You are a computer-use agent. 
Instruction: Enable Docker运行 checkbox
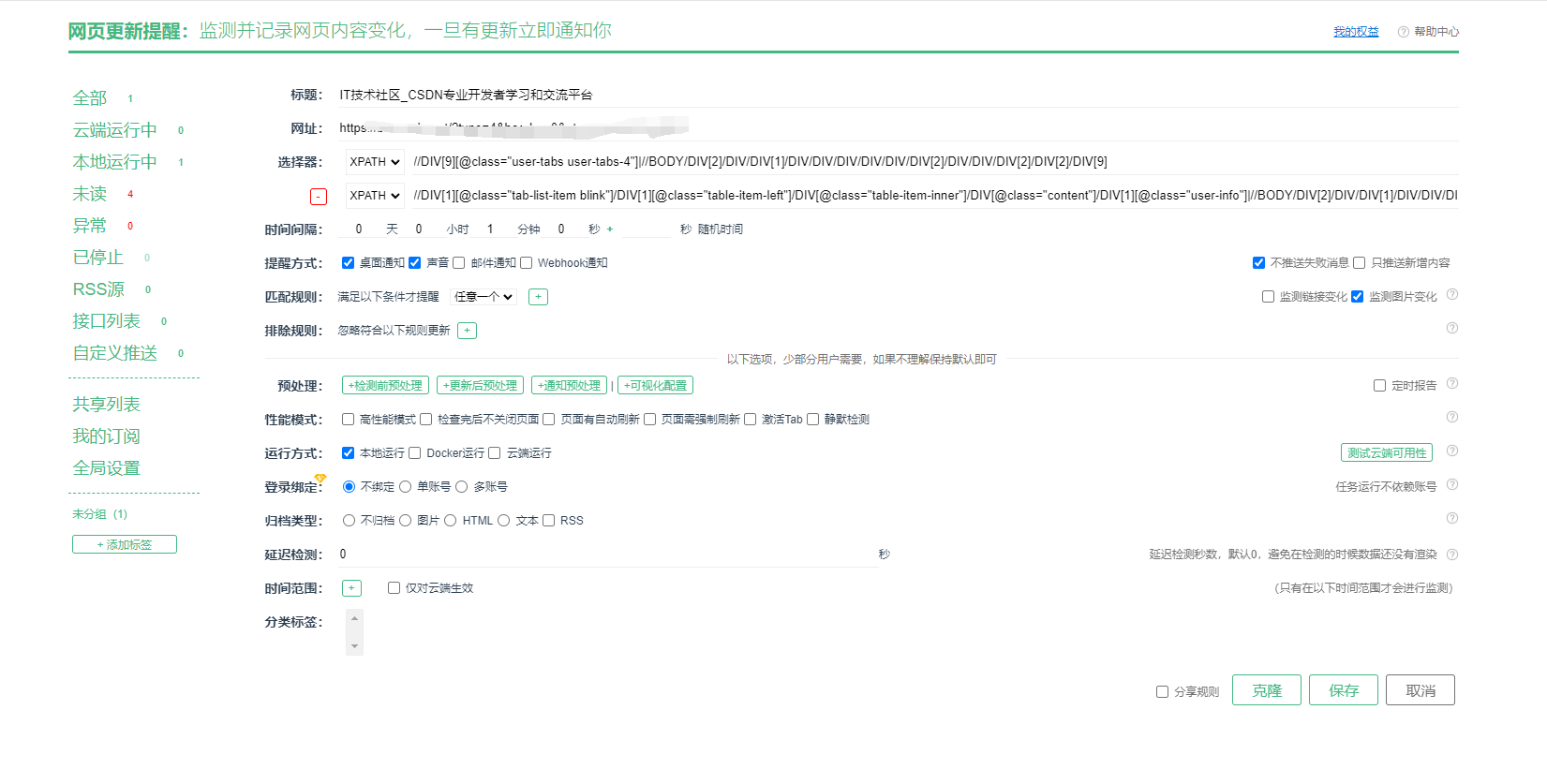(x=414, y=453)
